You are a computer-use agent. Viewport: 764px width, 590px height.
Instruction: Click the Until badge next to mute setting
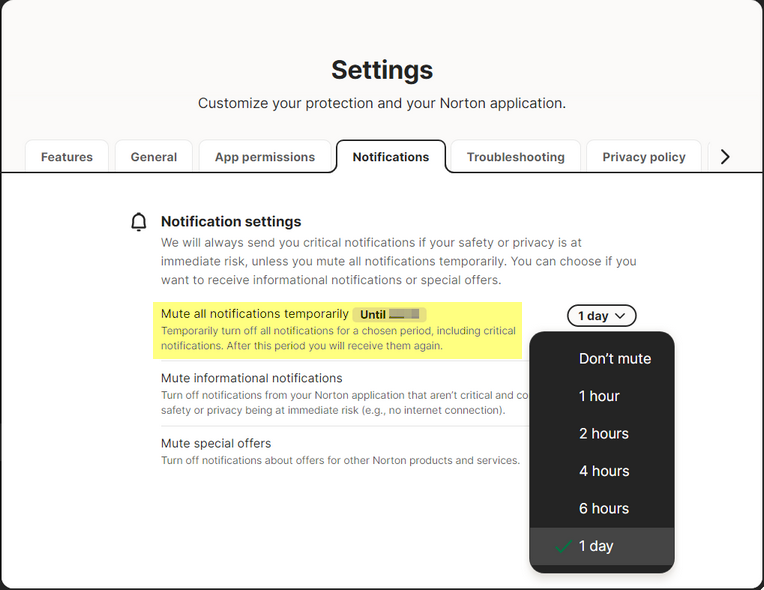[390, 315]
